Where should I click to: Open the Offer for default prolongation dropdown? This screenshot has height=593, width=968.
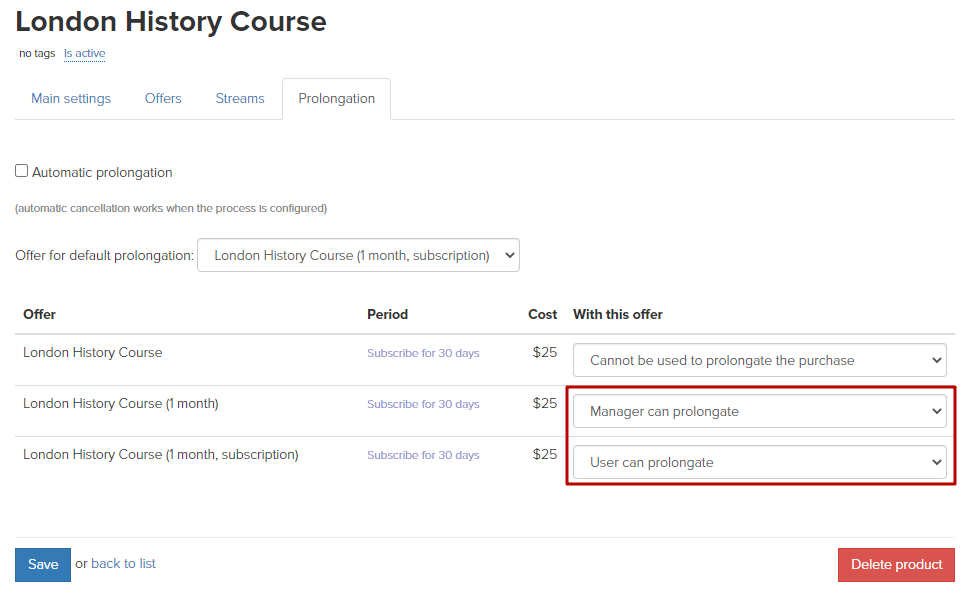coord(358,255)
